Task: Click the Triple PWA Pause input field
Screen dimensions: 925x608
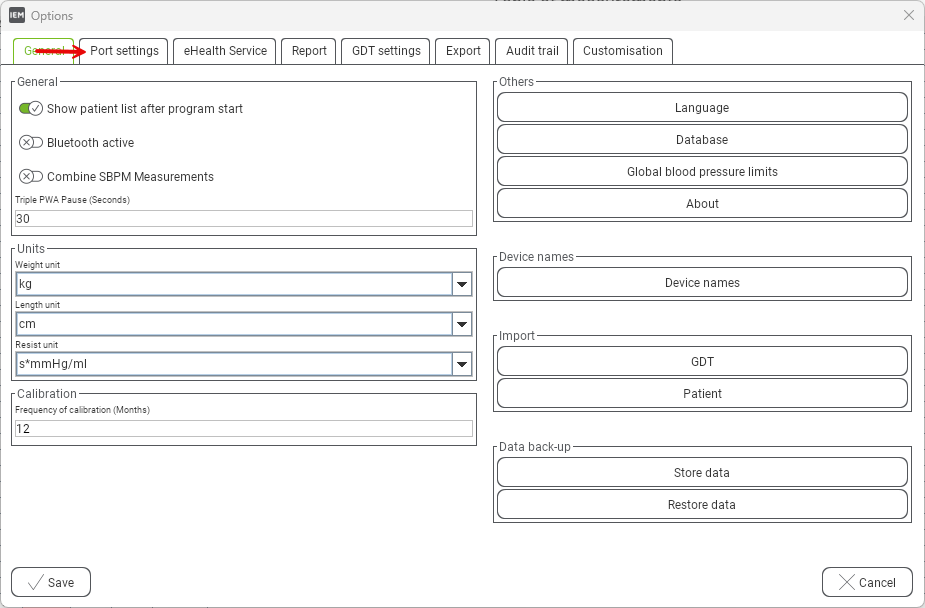Action: tap(243, 219)
